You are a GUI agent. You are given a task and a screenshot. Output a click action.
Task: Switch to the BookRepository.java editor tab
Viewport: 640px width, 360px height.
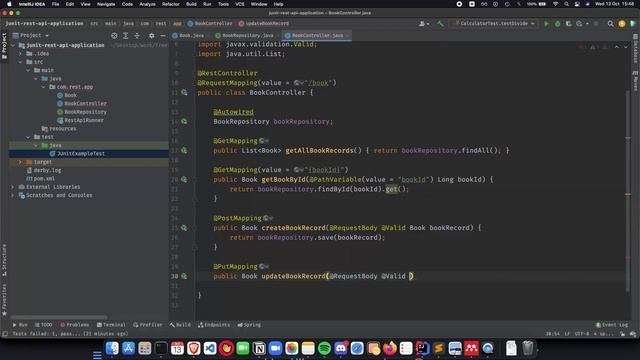[x=244, y=36]
